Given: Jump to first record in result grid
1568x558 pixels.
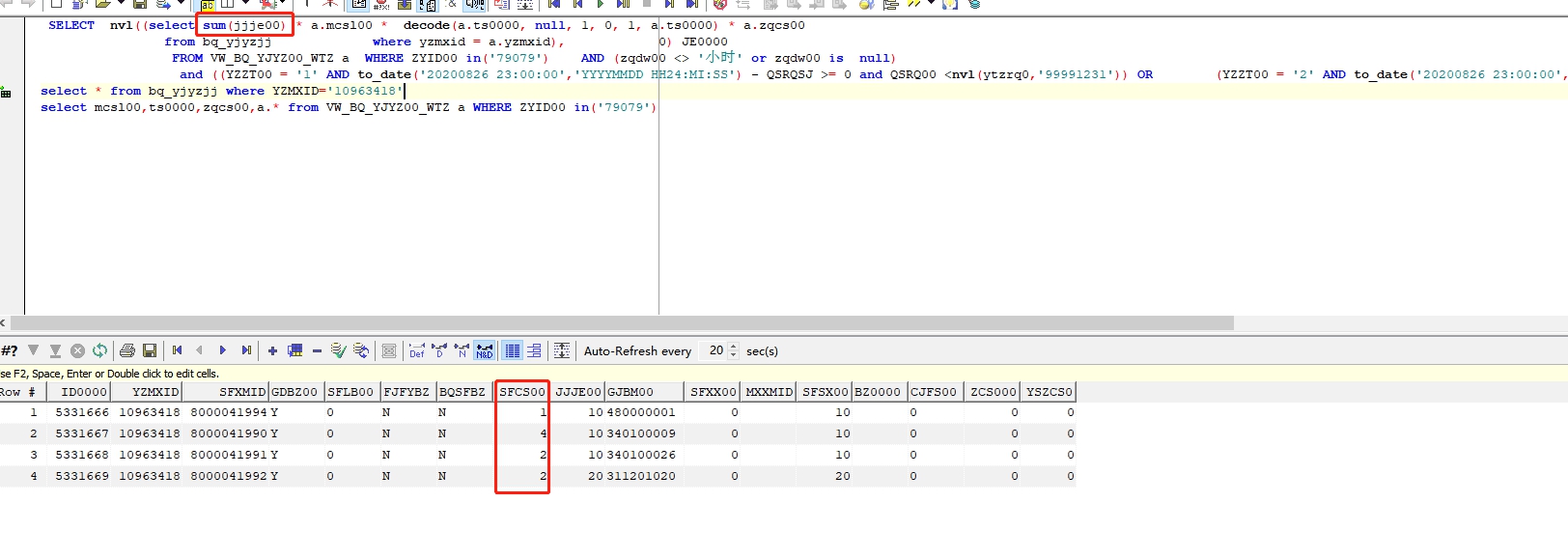Looking at the screenshot, I should click(x=177, y=350).
